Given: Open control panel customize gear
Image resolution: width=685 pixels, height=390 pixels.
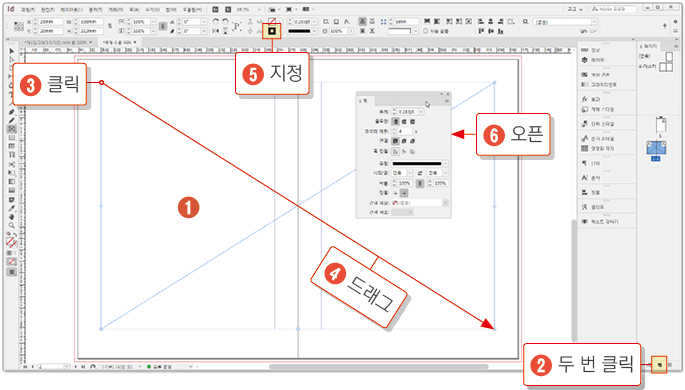Looking at the screenshot, I should [x=675, y=21].
